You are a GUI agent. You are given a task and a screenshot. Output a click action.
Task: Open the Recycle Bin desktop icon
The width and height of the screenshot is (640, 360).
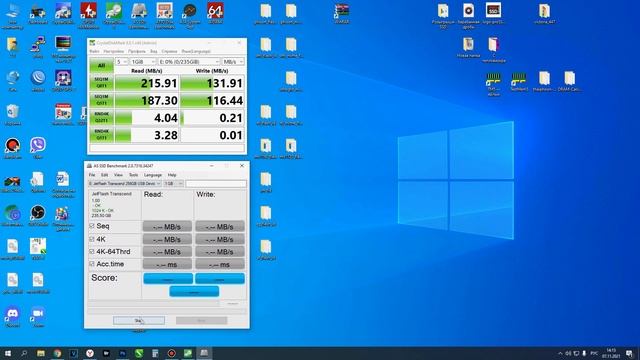point(13,114)
